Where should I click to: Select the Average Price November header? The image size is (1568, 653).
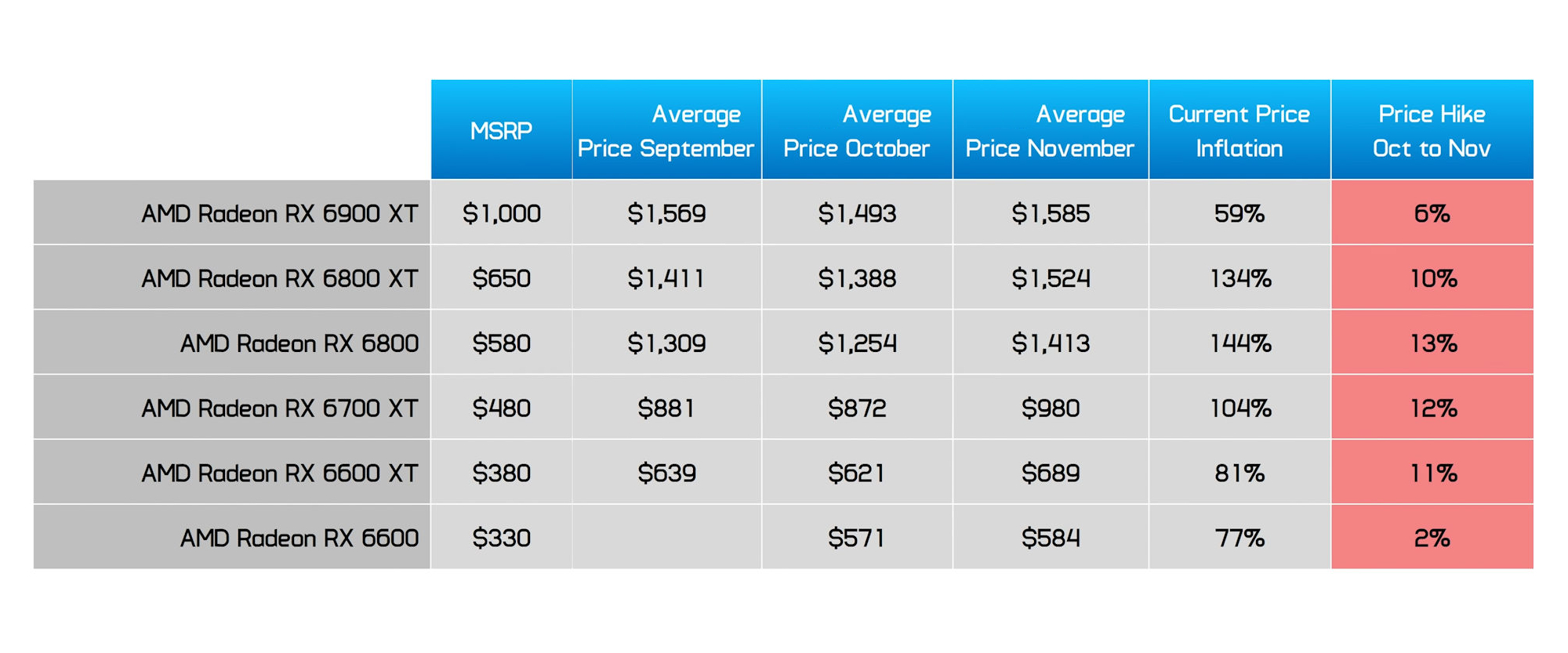point(1050,130)
